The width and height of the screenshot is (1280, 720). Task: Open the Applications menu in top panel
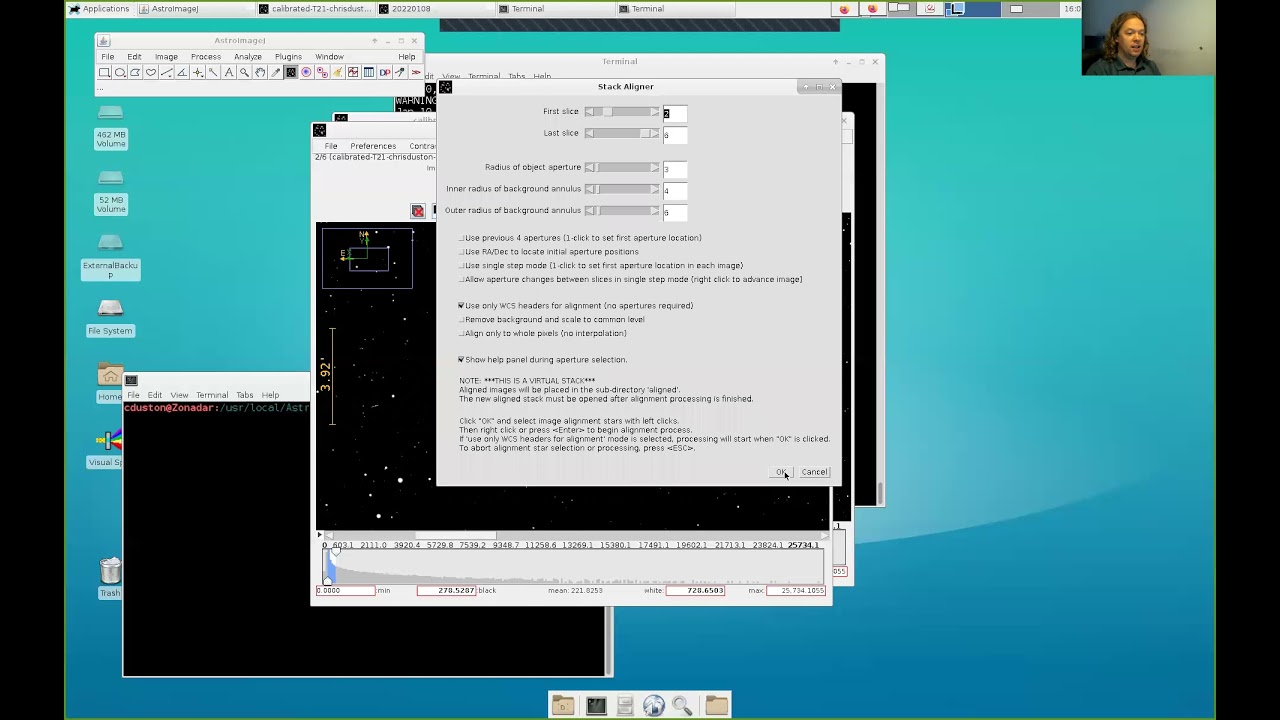click(x=99, y=9)
